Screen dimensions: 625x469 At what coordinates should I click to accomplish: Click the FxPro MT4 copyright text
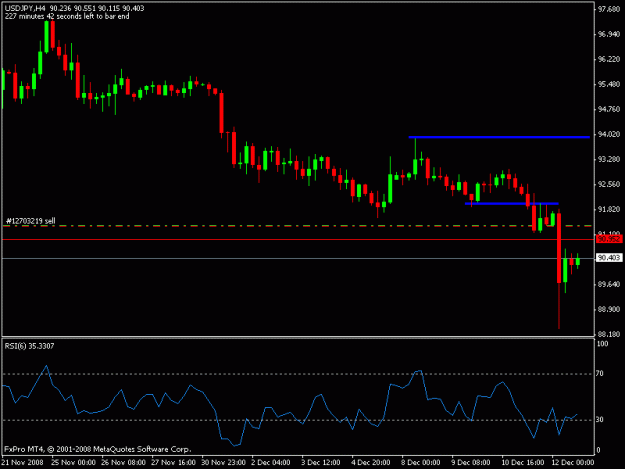tap(98, 449)
